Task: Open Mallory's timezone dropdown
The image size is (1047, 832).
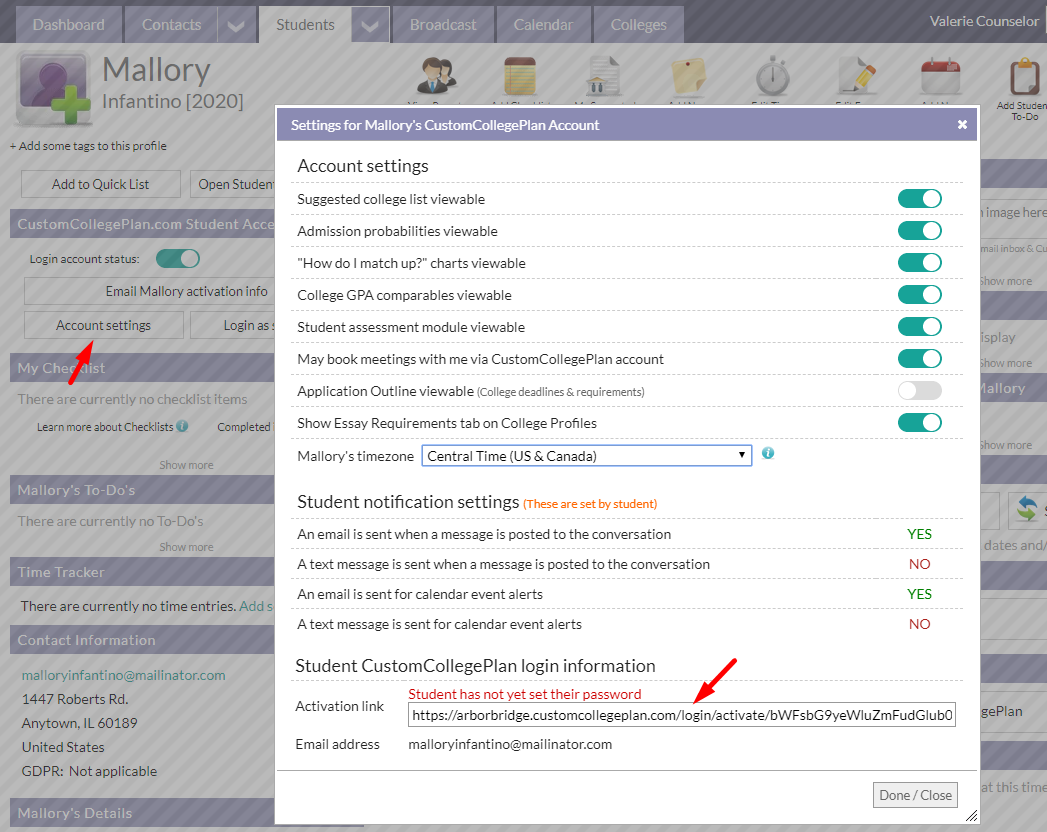Action: click(x=586, y=456)
